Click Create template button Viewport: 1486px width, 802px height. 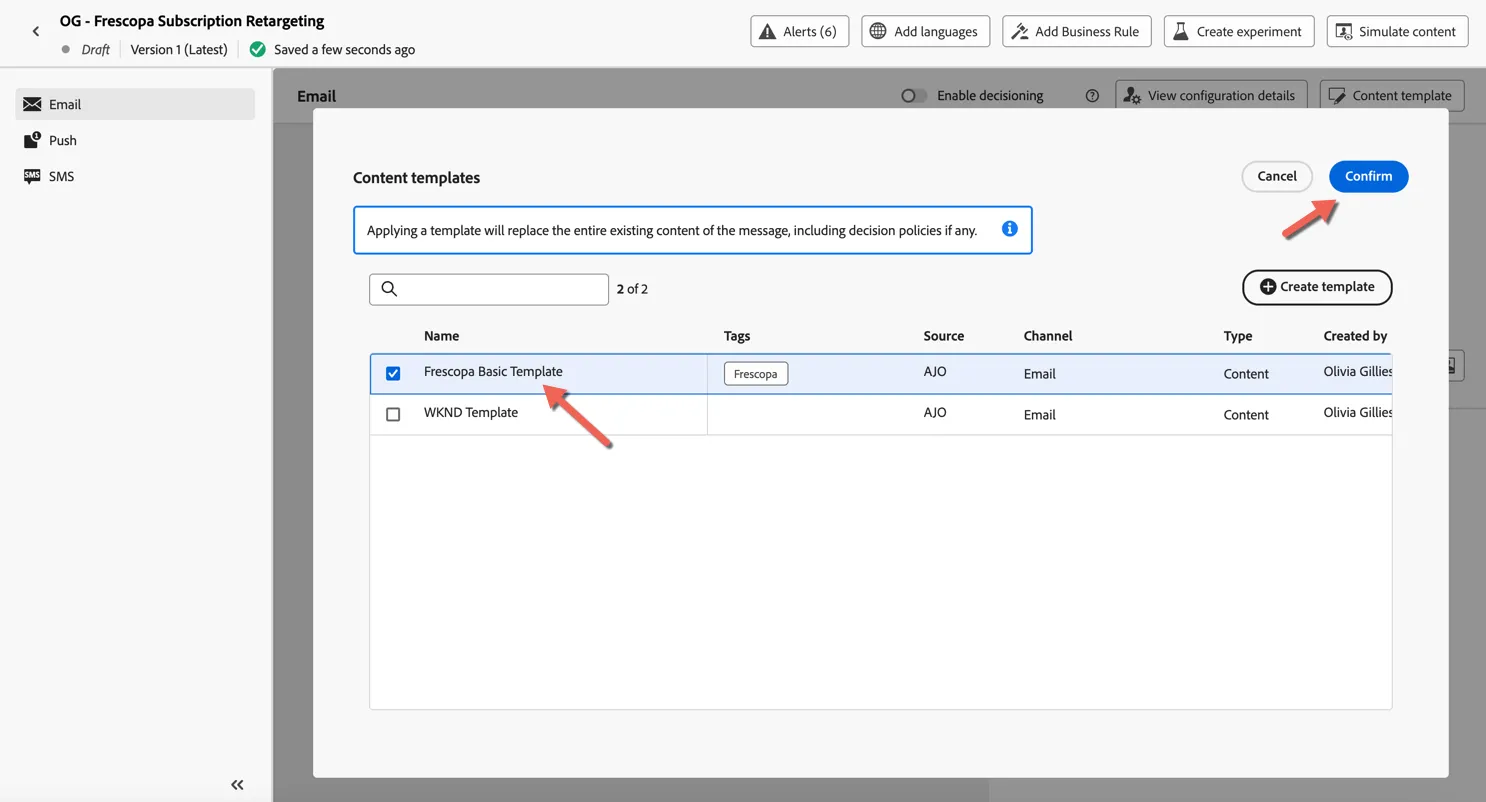tap(1317, 287)
